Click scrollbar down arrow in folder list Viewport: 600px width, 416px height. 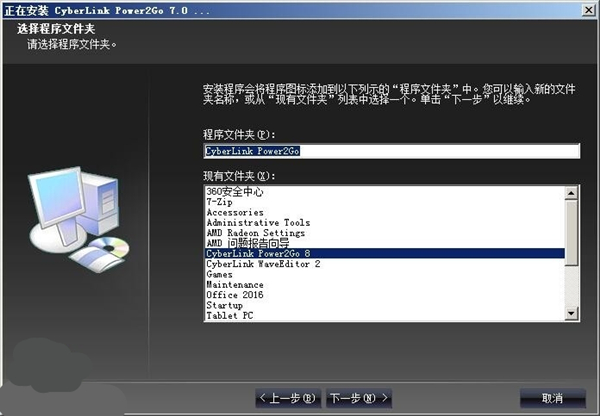pos(571,314)
